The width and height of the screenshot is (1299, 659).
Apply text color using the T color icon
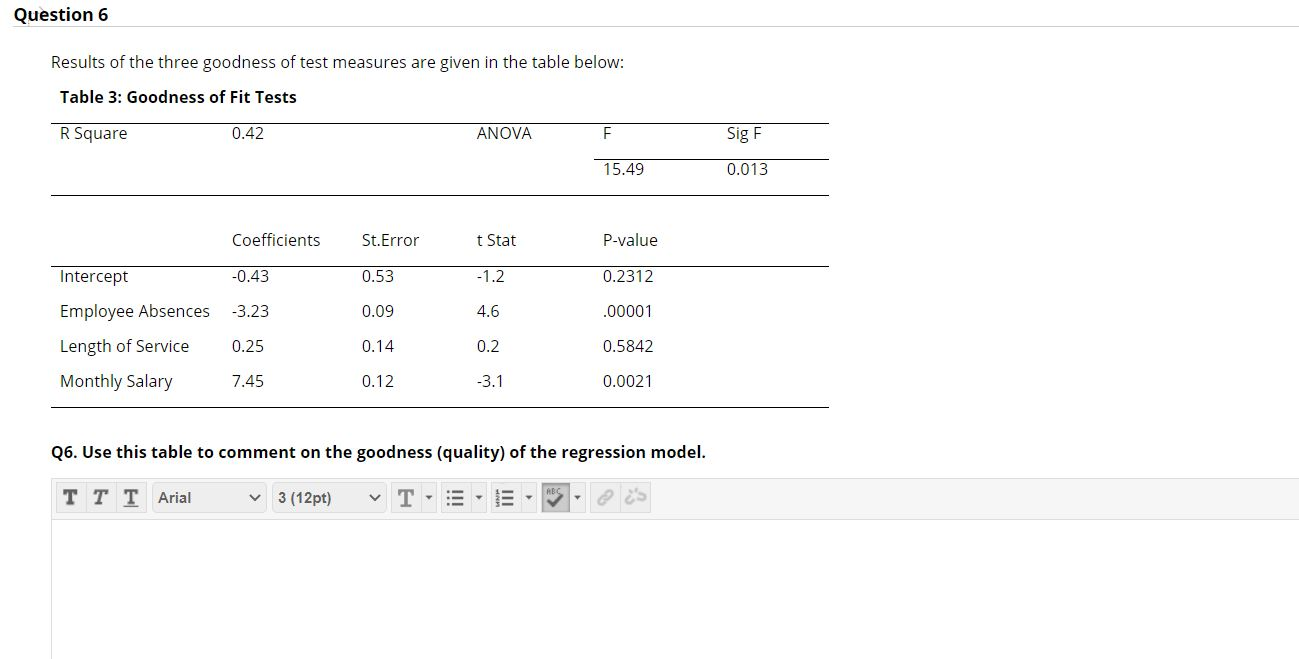coord(406,497)
